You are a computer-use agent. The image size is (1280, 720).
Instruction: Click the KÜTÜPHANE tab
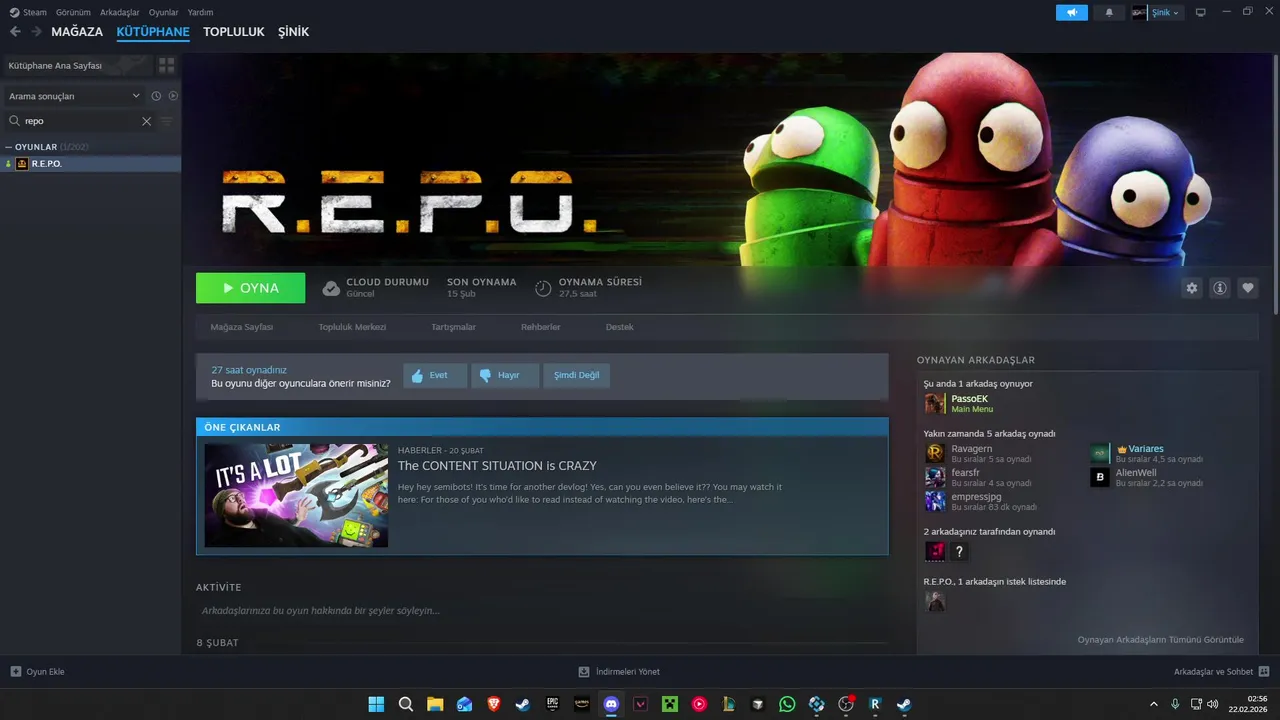click(x=153, y=32)
